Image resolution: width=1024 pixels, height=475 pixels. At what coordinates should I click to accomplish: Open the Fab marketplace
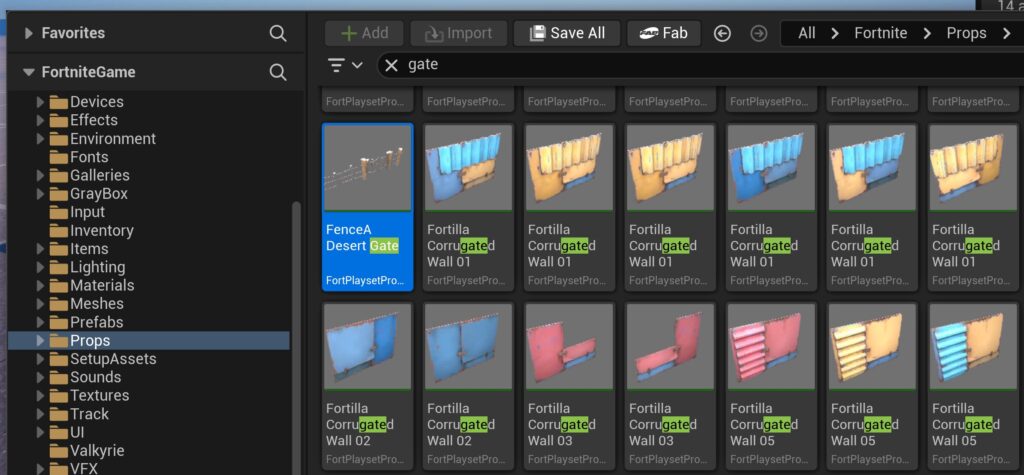663,33
